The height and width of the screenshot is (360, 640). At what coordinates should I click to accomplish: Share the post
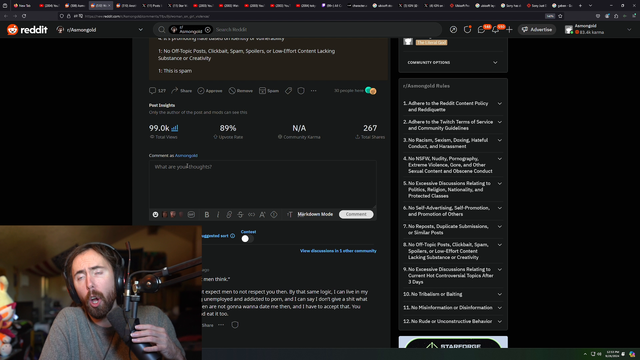coord(182,91)
